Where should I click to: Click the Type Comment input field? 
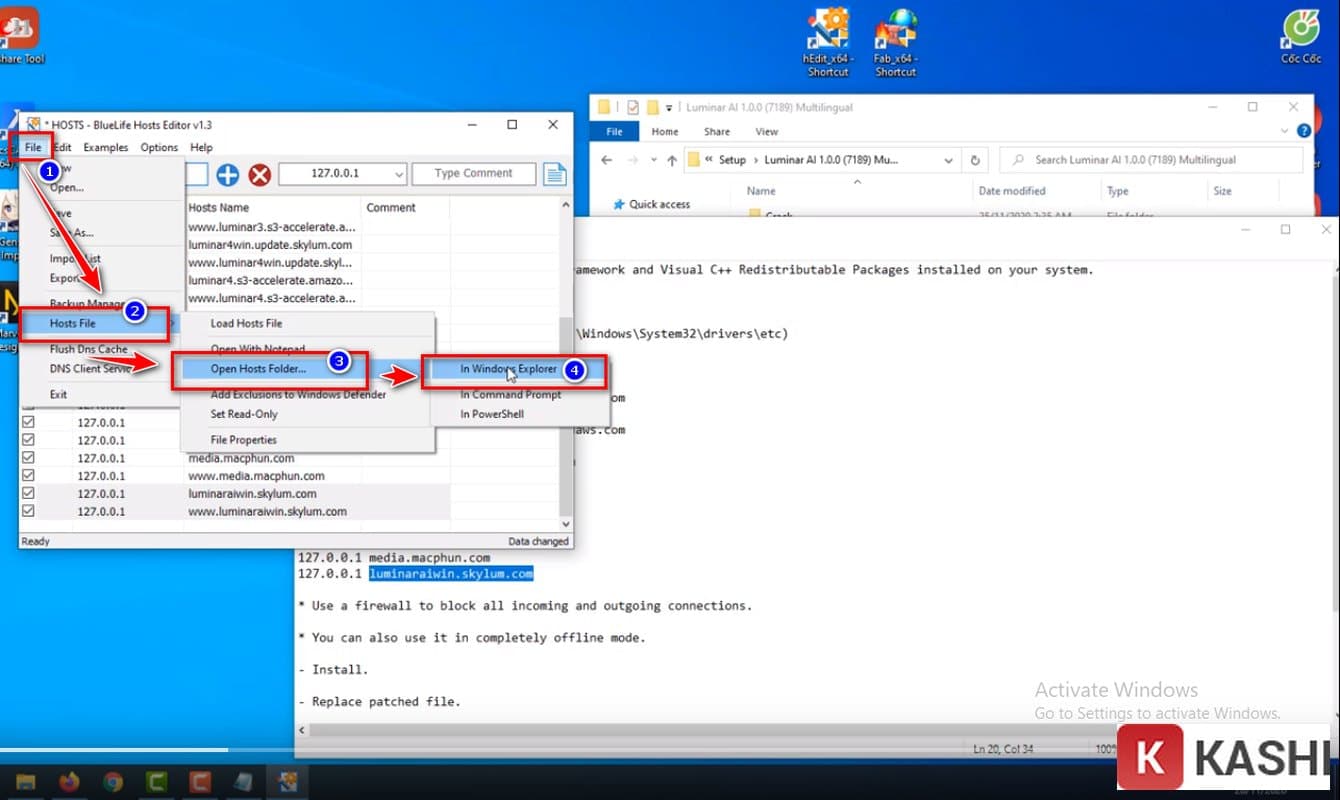click(474, 174)
